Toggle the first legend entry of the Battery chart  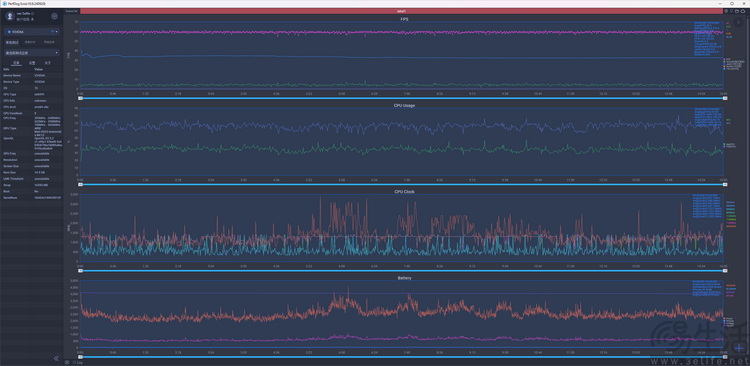point(728,318)
